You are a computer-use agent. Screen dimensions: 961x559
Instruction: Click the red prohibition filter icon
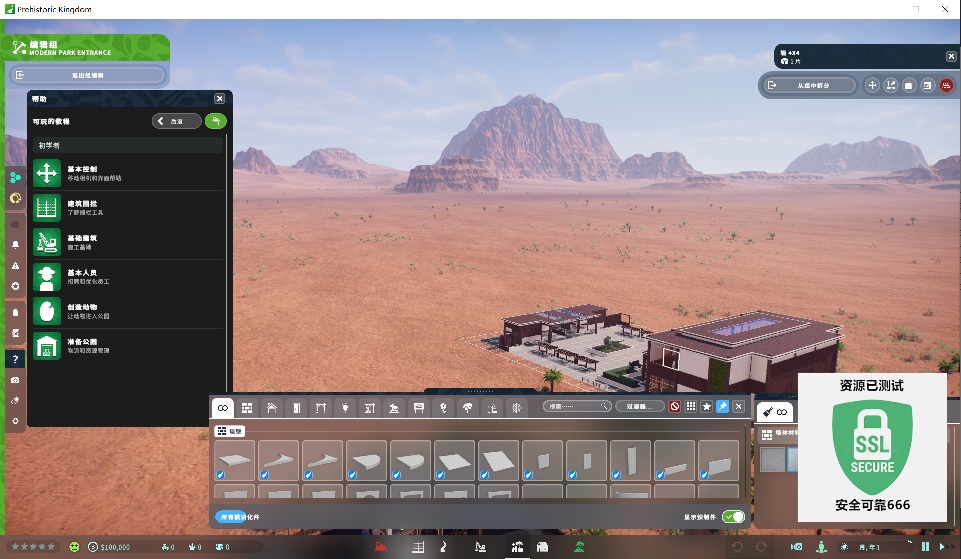(675, 406)
